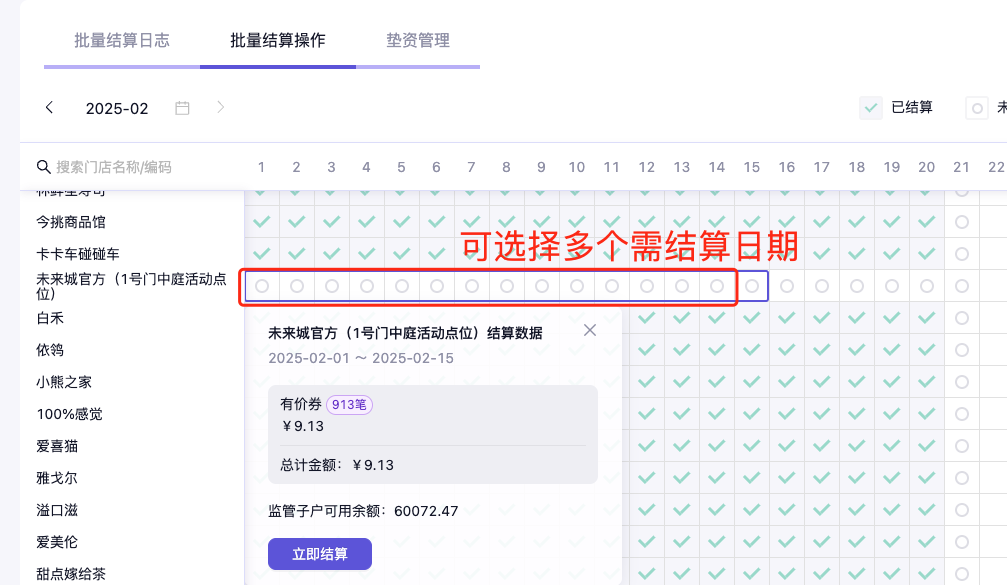
Task: Open the calendar date picker icon
Action: coord(182,108)
